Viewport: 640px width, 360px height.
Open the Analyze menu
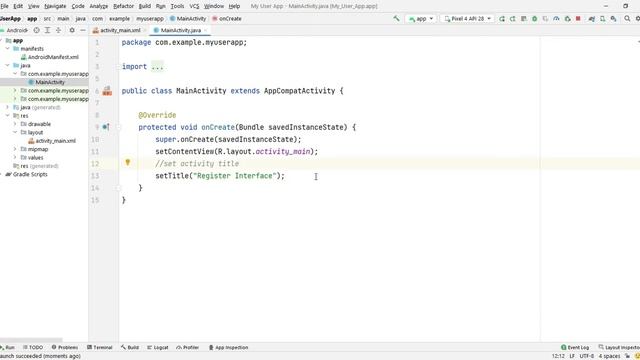tap(98, 6)
